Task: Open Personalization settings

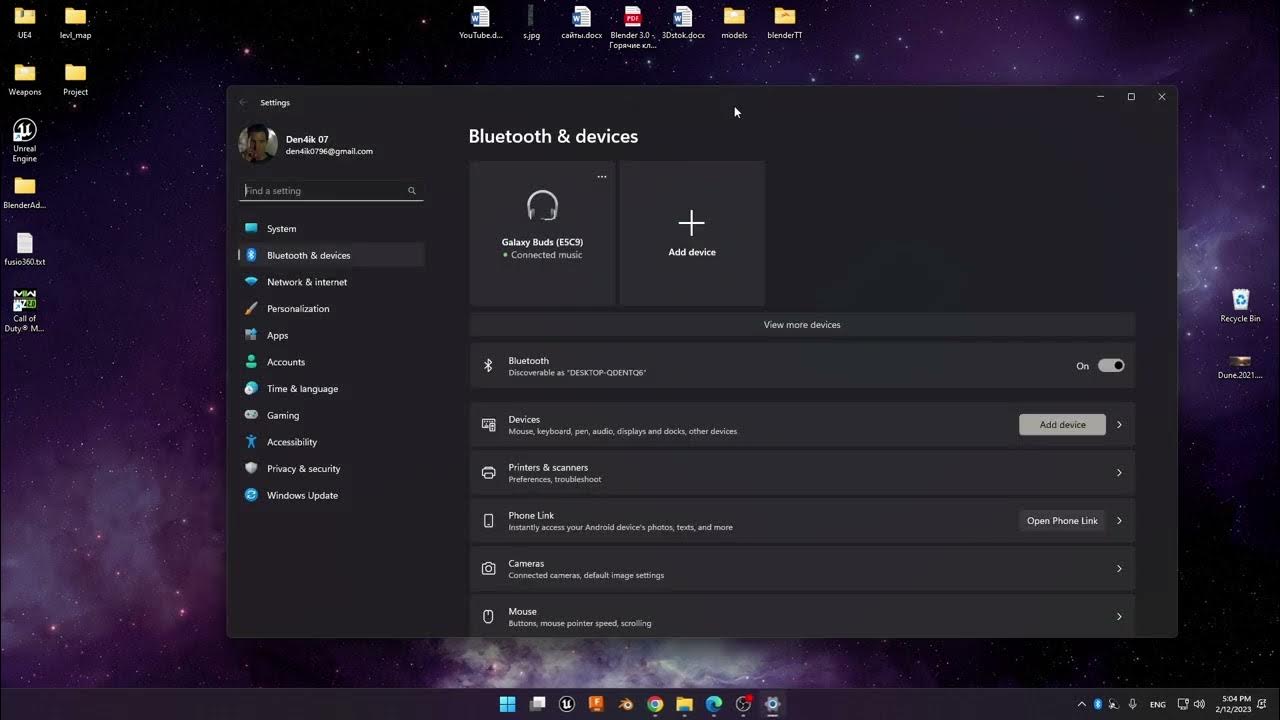Action: [x=331, y=308]
